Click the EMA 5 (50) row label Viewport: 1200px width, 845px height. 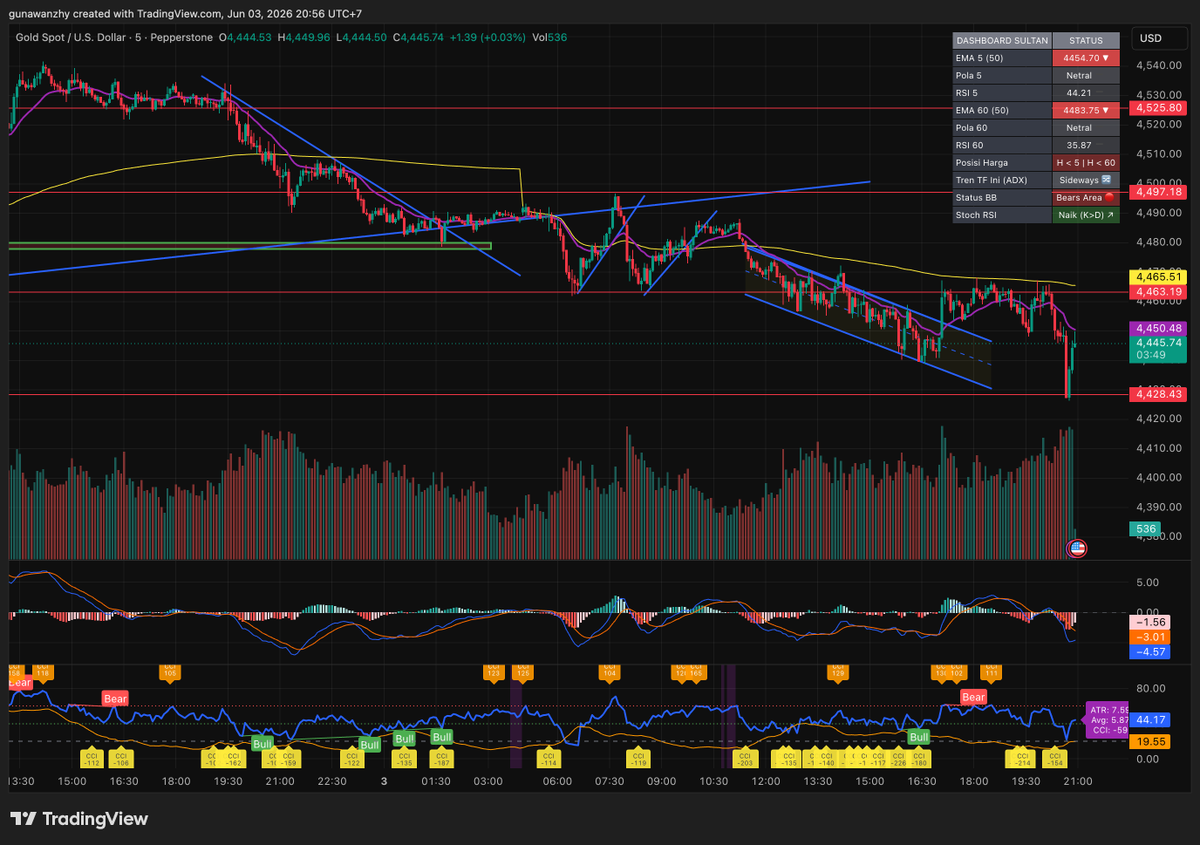(982, 58)
